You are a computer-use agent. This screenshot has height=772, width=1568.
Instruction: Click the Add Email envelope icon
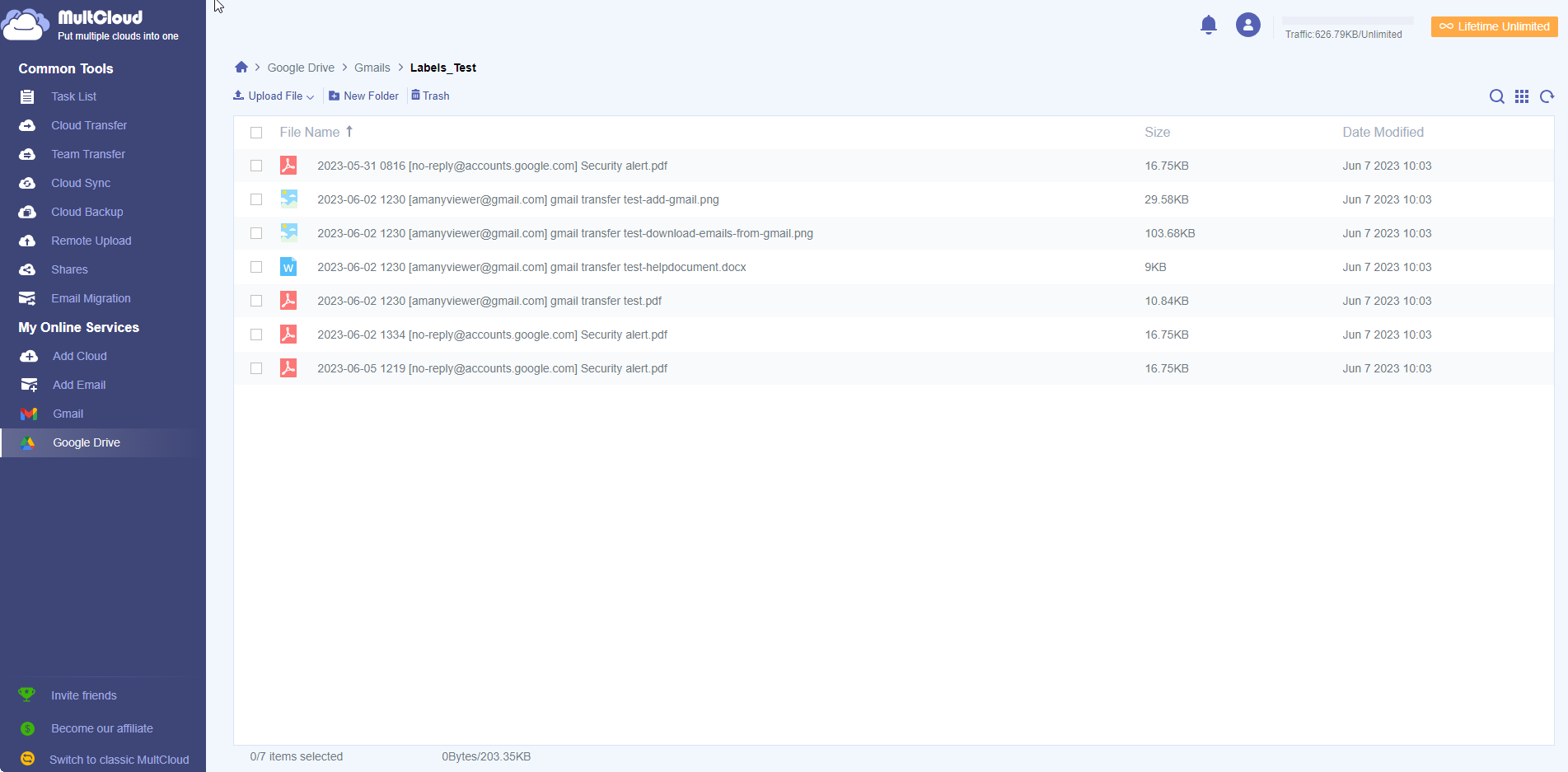29,385
